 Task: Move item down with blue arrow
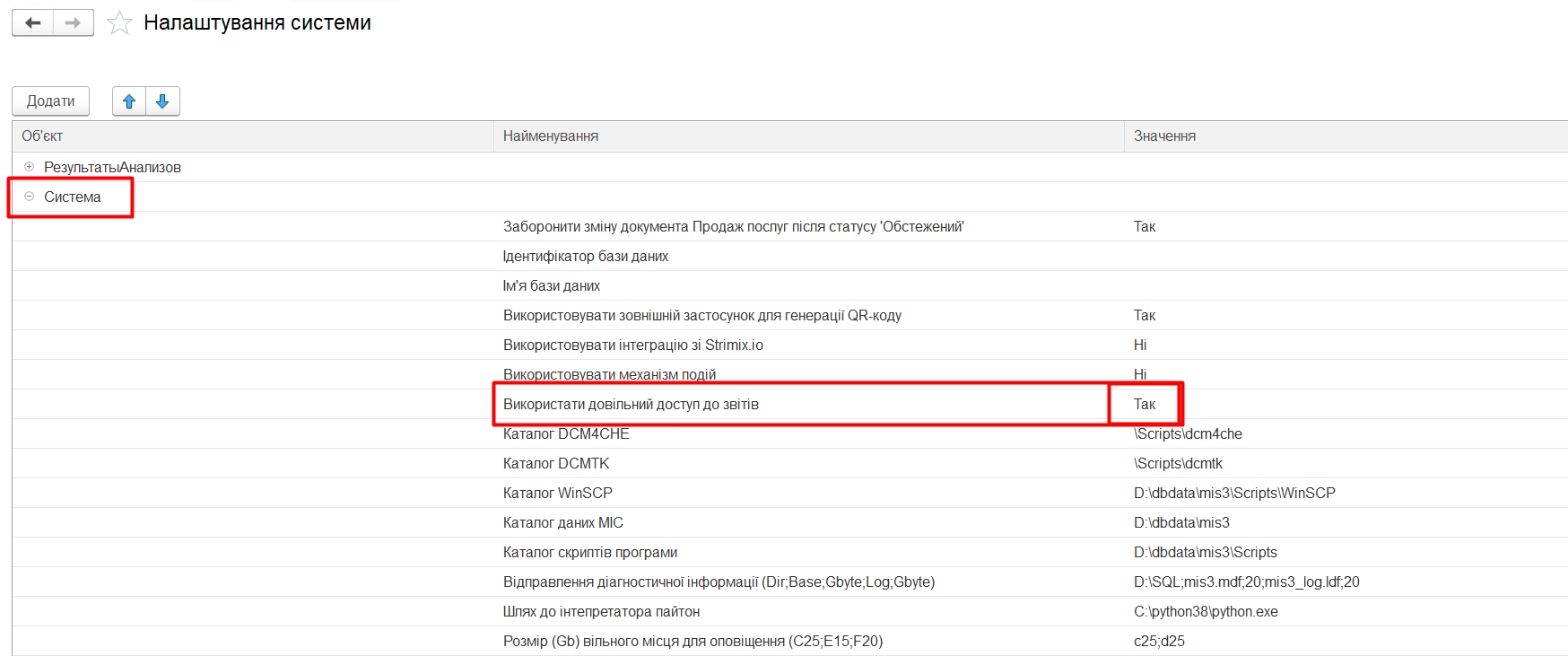point(162,101)
